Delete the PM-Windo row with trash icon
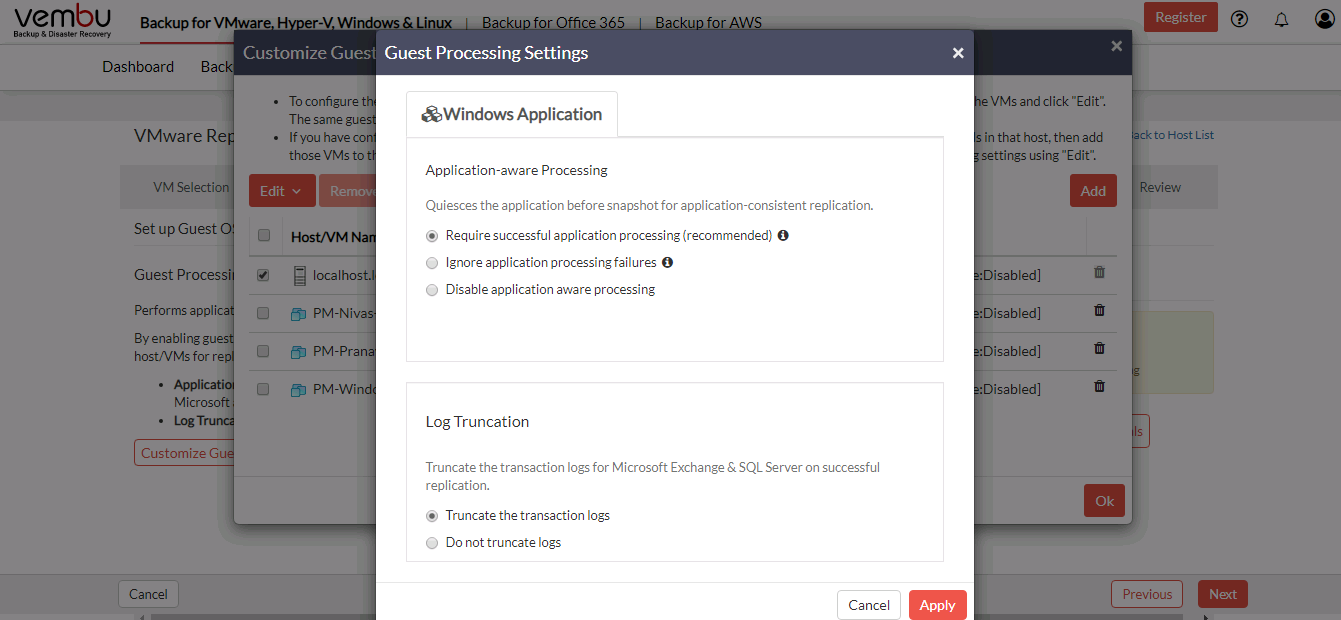Screen dimensions: 1341x620 [1099, 386]
